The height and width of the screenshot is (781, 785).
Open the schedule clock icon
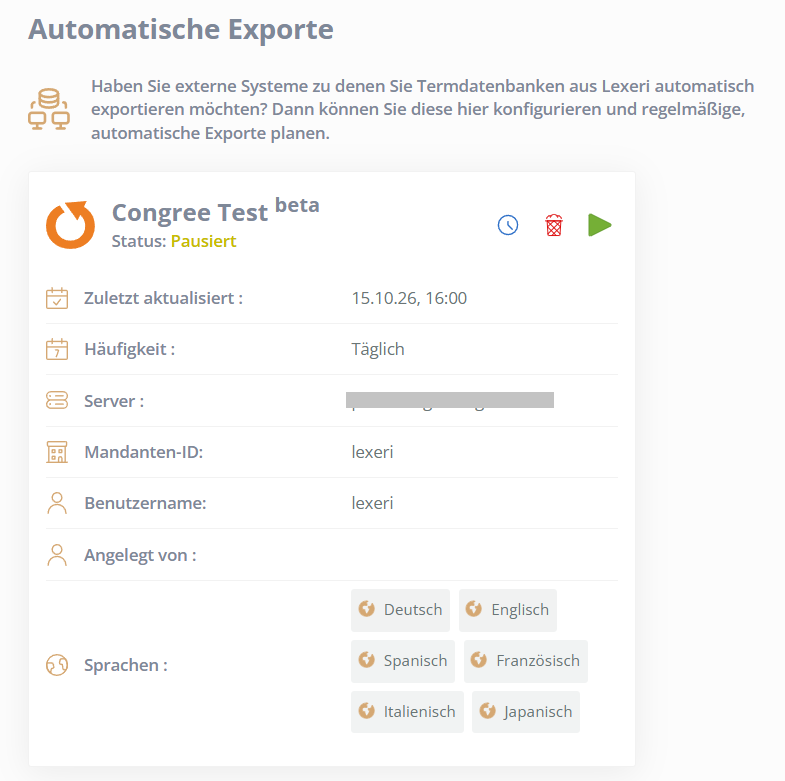click(508, 225)
